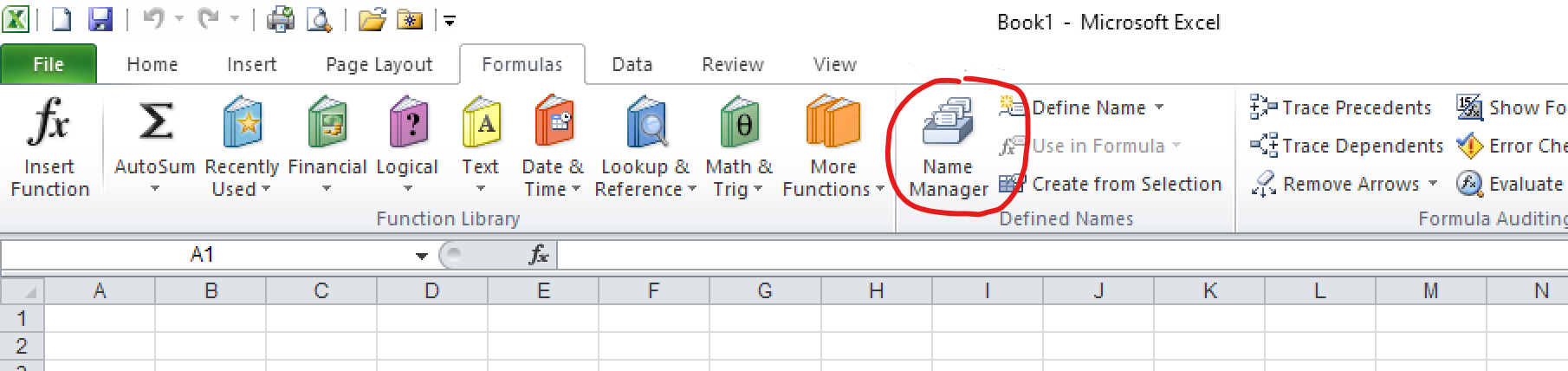Switch to the View tab
The image size is (1568, 371).
[x=835, y=65]
